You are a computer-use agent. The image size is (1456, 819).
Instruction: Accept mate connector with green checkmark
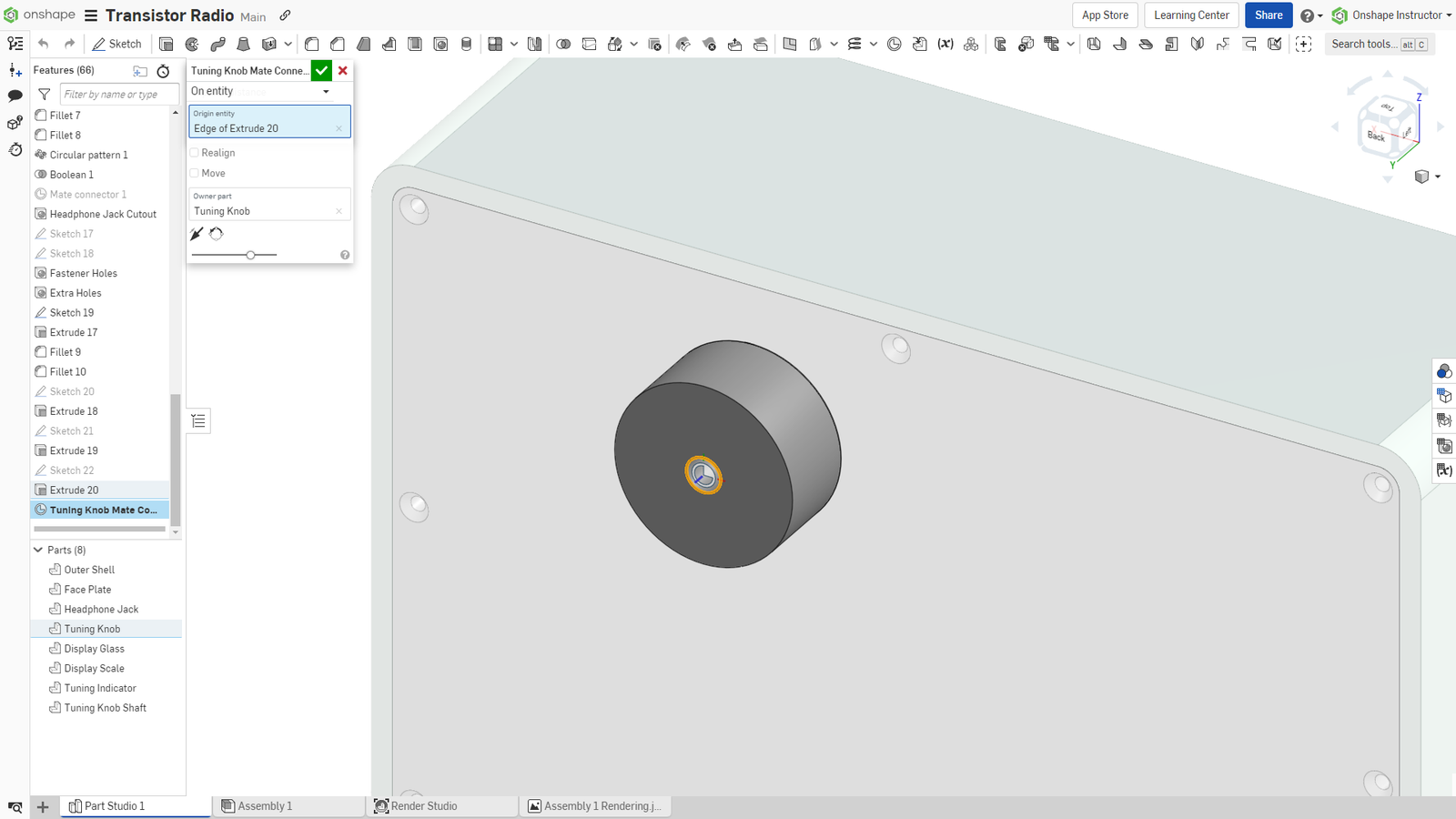(321, 71)
